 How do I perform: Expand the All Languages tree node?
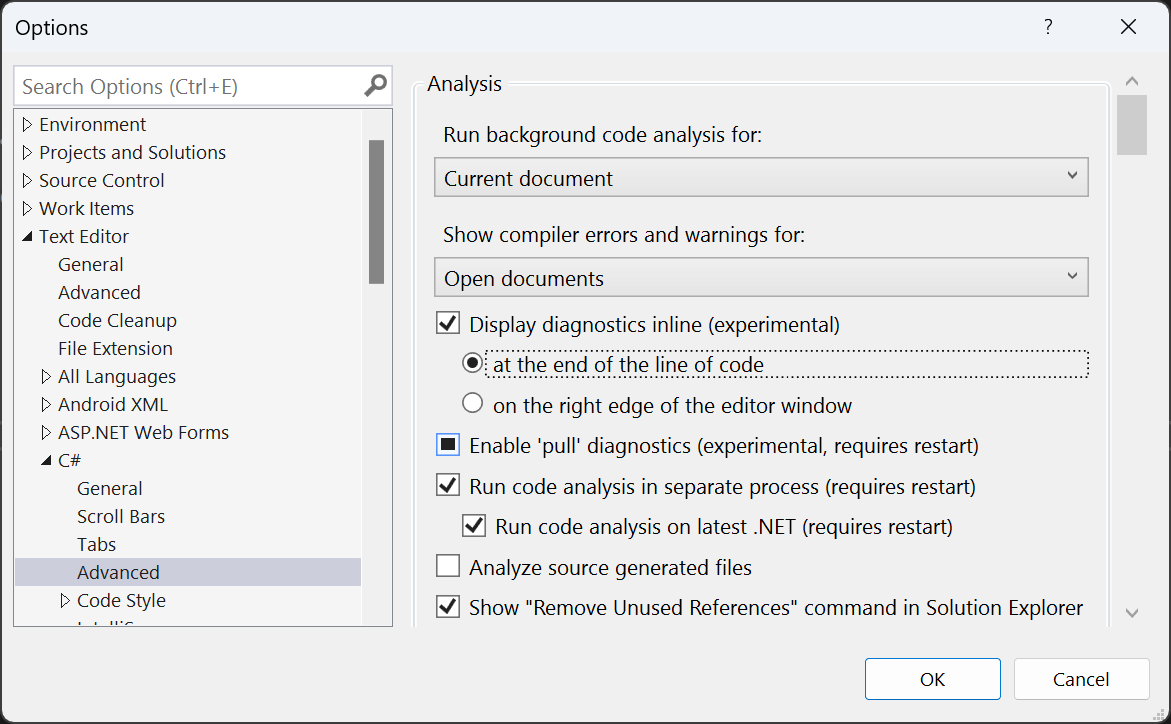pyautogui.click(x=44, y=376)
